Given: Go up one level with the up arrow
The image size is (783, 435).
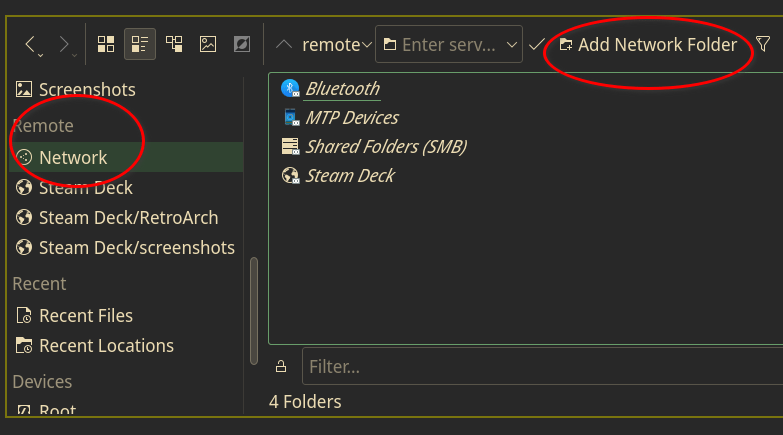Looking at the screenshot, I should pos(284,44).
